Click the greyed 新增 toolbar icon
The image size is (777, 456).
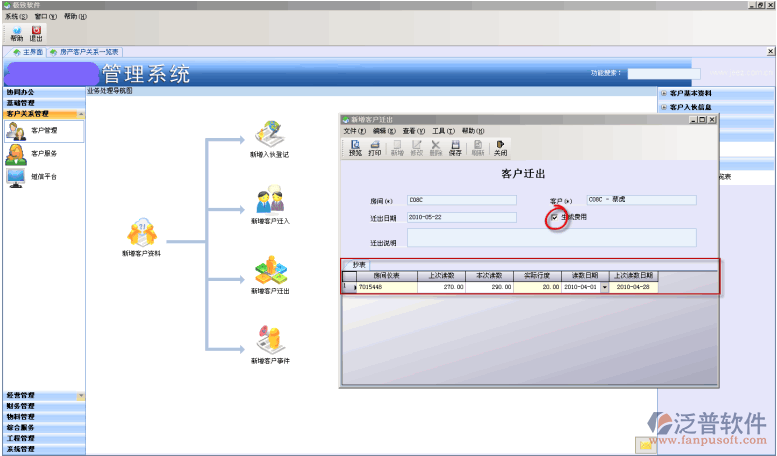tap(397, 148)
